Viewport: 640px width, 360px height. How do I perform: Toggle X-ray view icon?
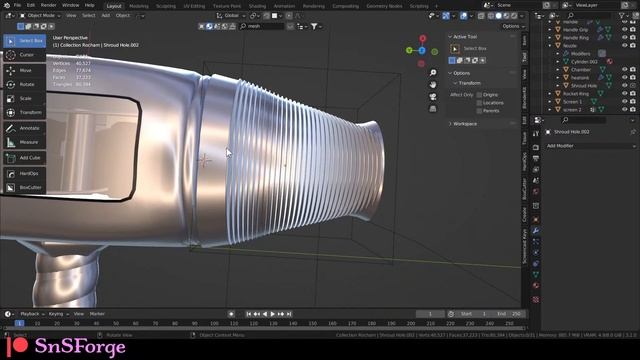(x=481, y=16)
